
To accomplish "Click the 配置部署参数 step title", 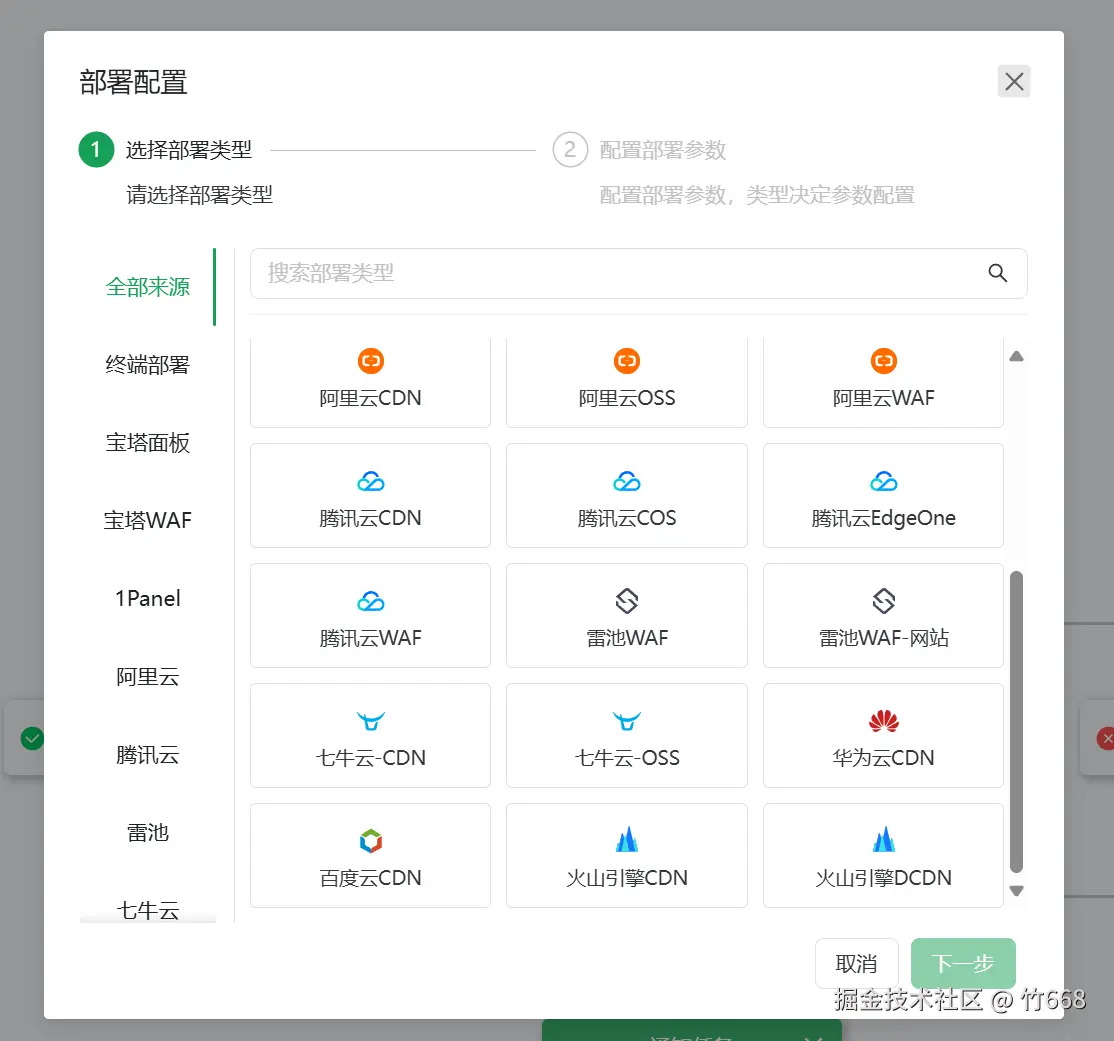I will [663, 150].
